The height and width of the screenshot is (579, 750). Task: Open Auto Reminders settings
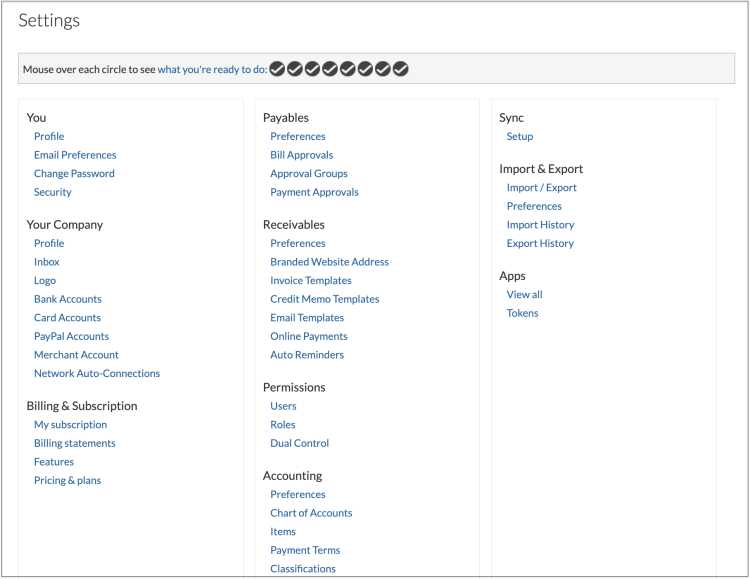(x=307, y=355)
